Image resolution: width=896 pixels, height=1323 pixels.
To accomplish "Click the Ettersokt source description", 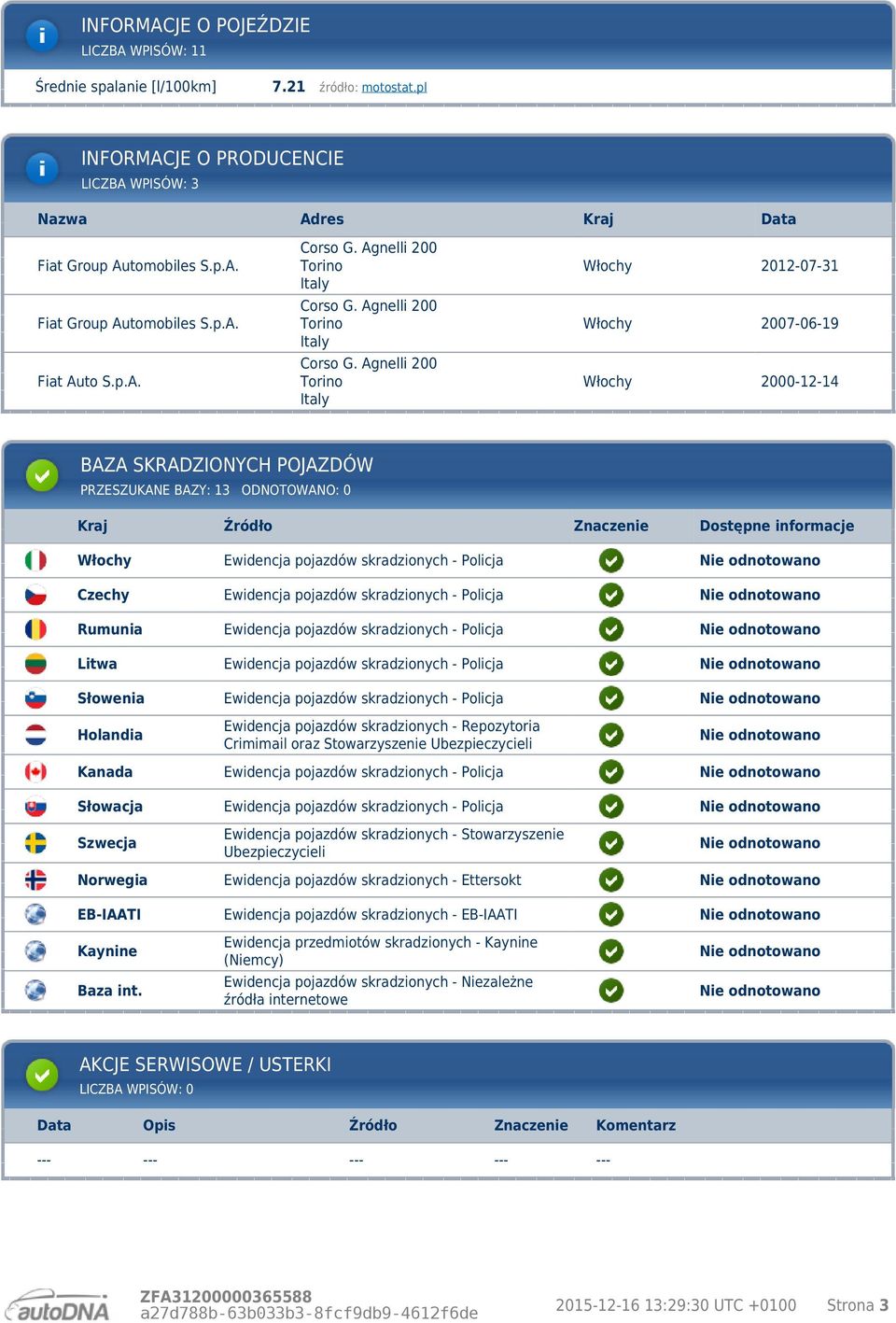I will click(x=372, y=880).
